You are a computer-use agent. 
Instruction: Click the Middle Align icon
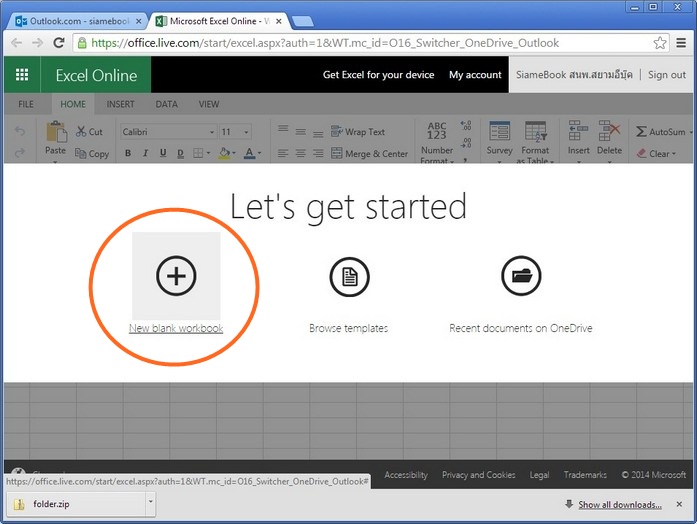pyautogui.click(x=300, y=132)
